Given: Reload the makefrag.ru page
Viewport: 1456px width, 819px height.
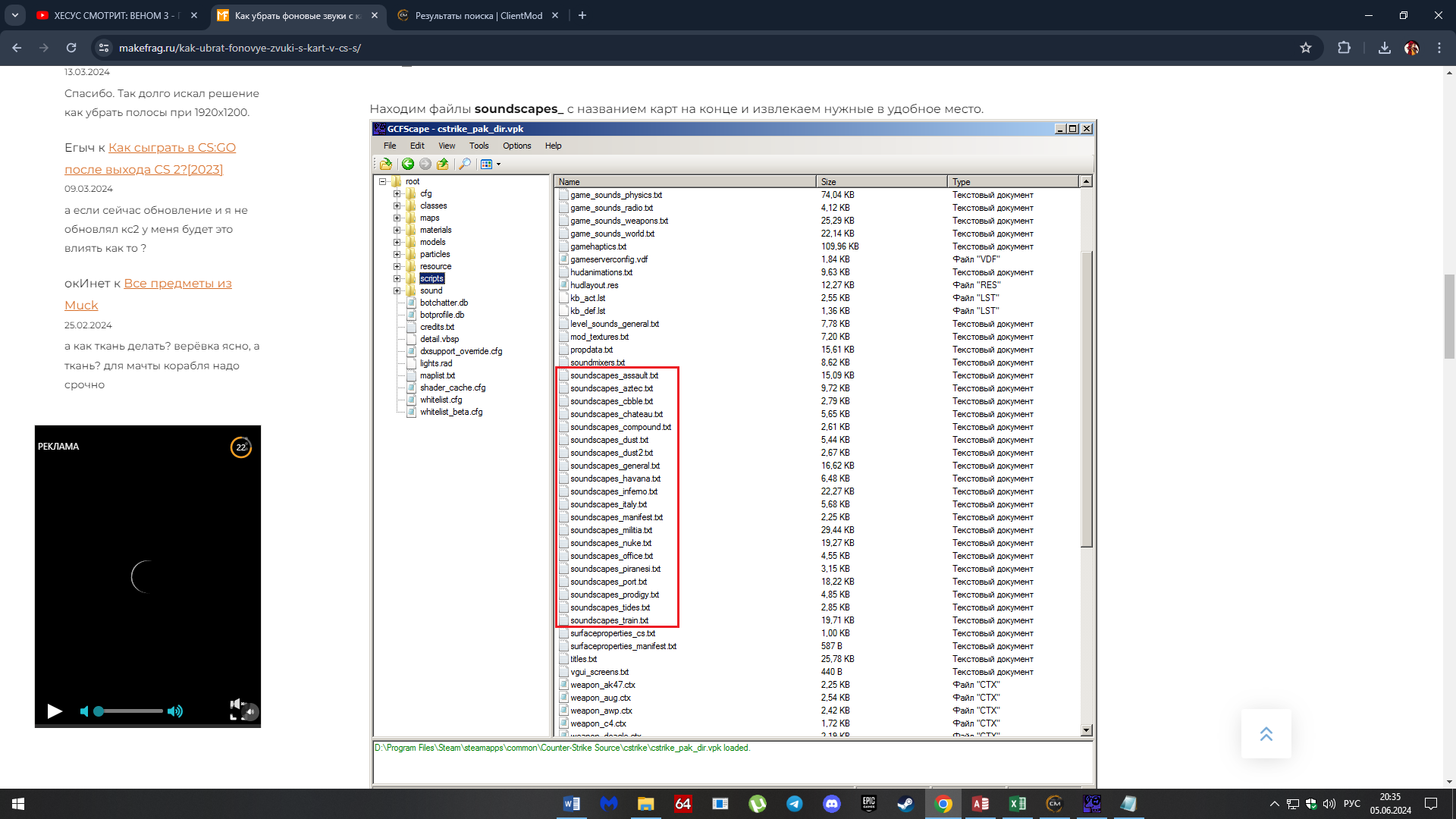Looking at the screenshot, I should pos(71,48).
